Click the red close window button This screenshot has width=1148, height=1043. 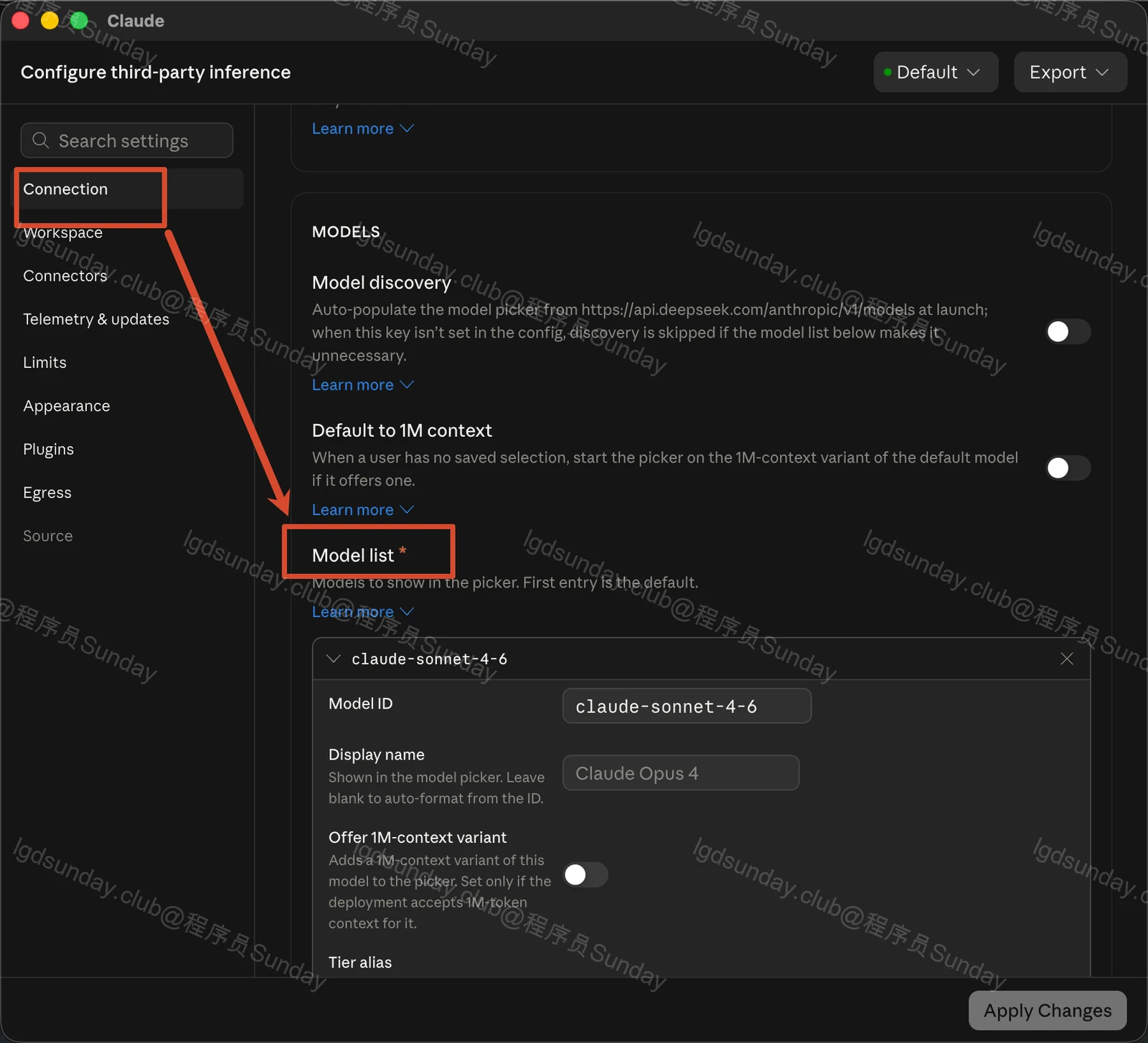tap(21, 20)
